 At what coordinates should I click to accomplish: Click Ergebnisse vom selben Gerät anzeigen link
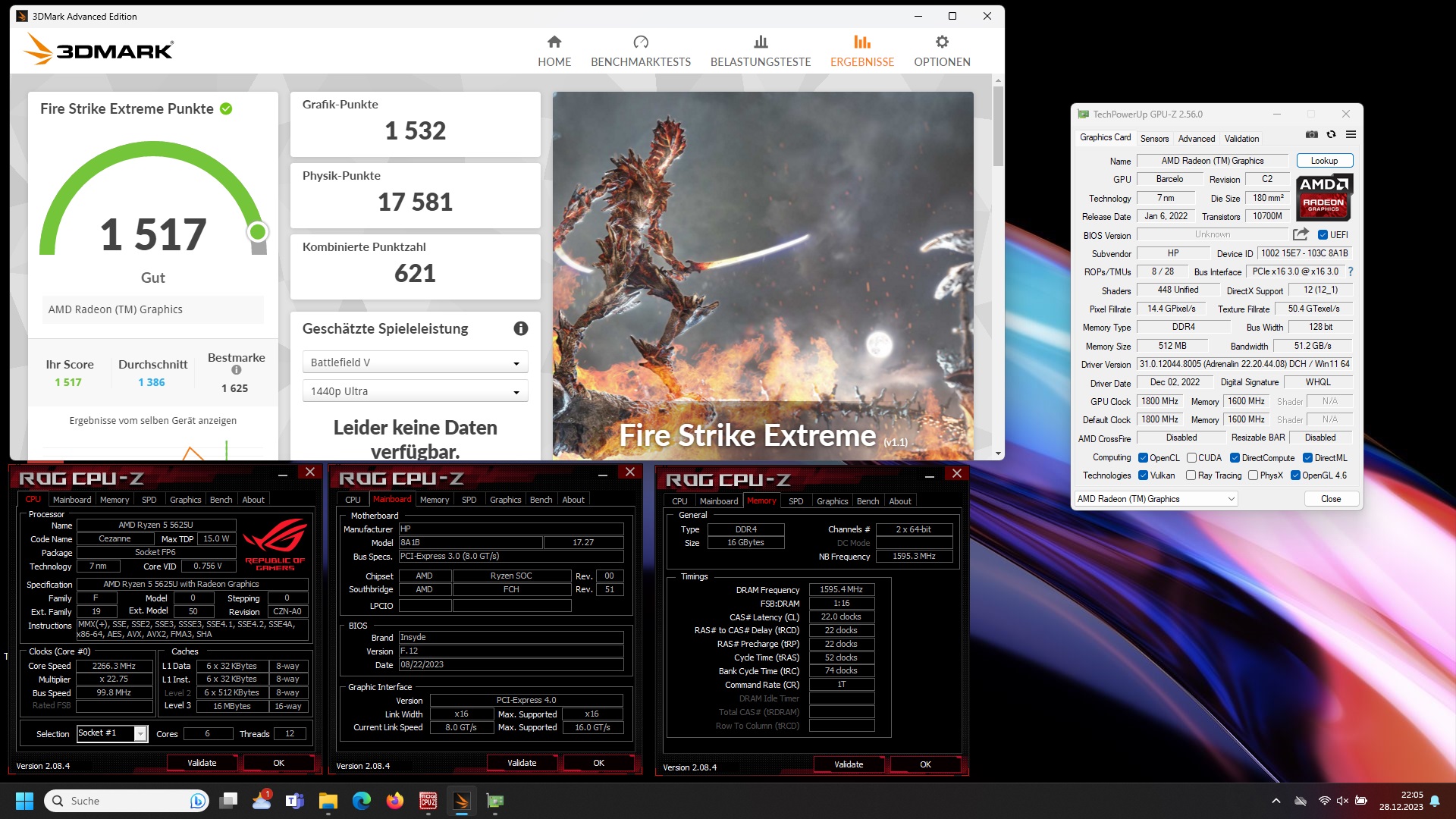152,420
